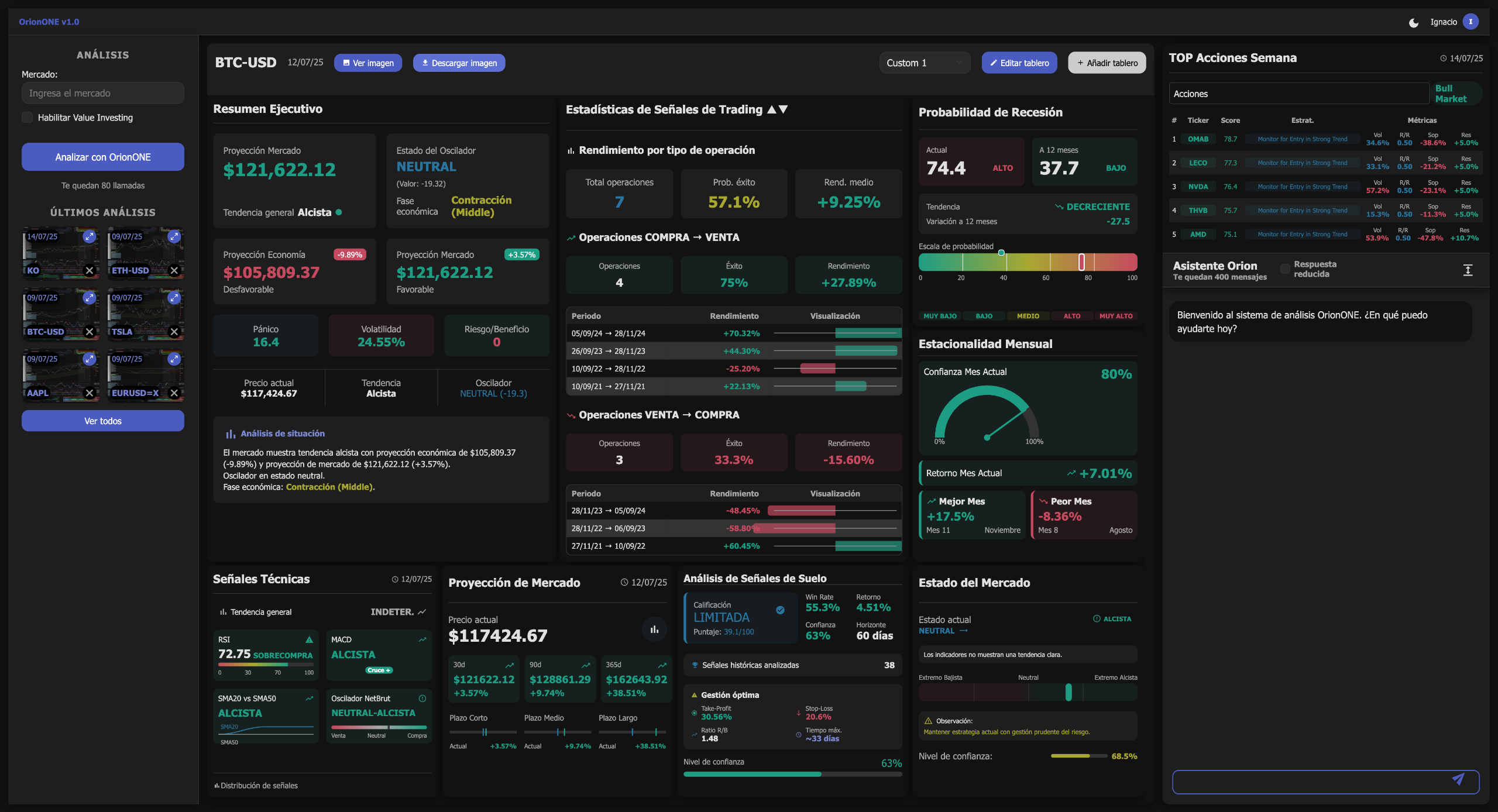Viewport: 1498px width, 812px height.
Task: Open bar chart icon beside Precio actual
Action: tap(654, 629)
